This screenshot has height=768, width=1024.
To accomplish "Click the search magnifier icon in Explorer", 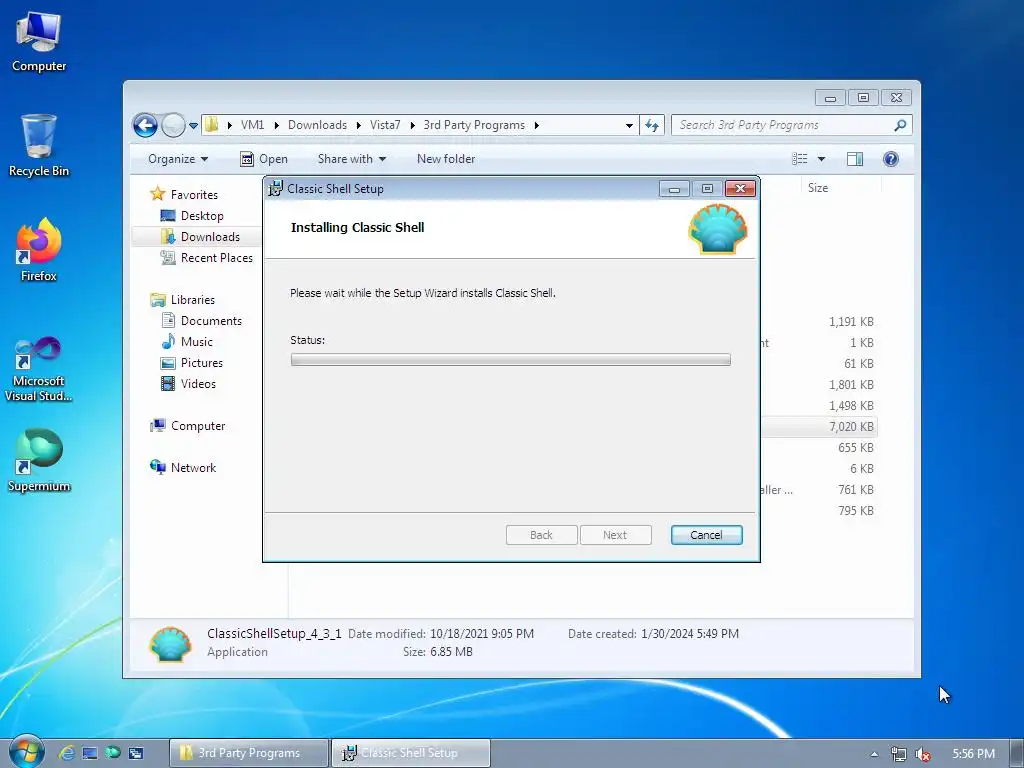I will tap(900, 125).
